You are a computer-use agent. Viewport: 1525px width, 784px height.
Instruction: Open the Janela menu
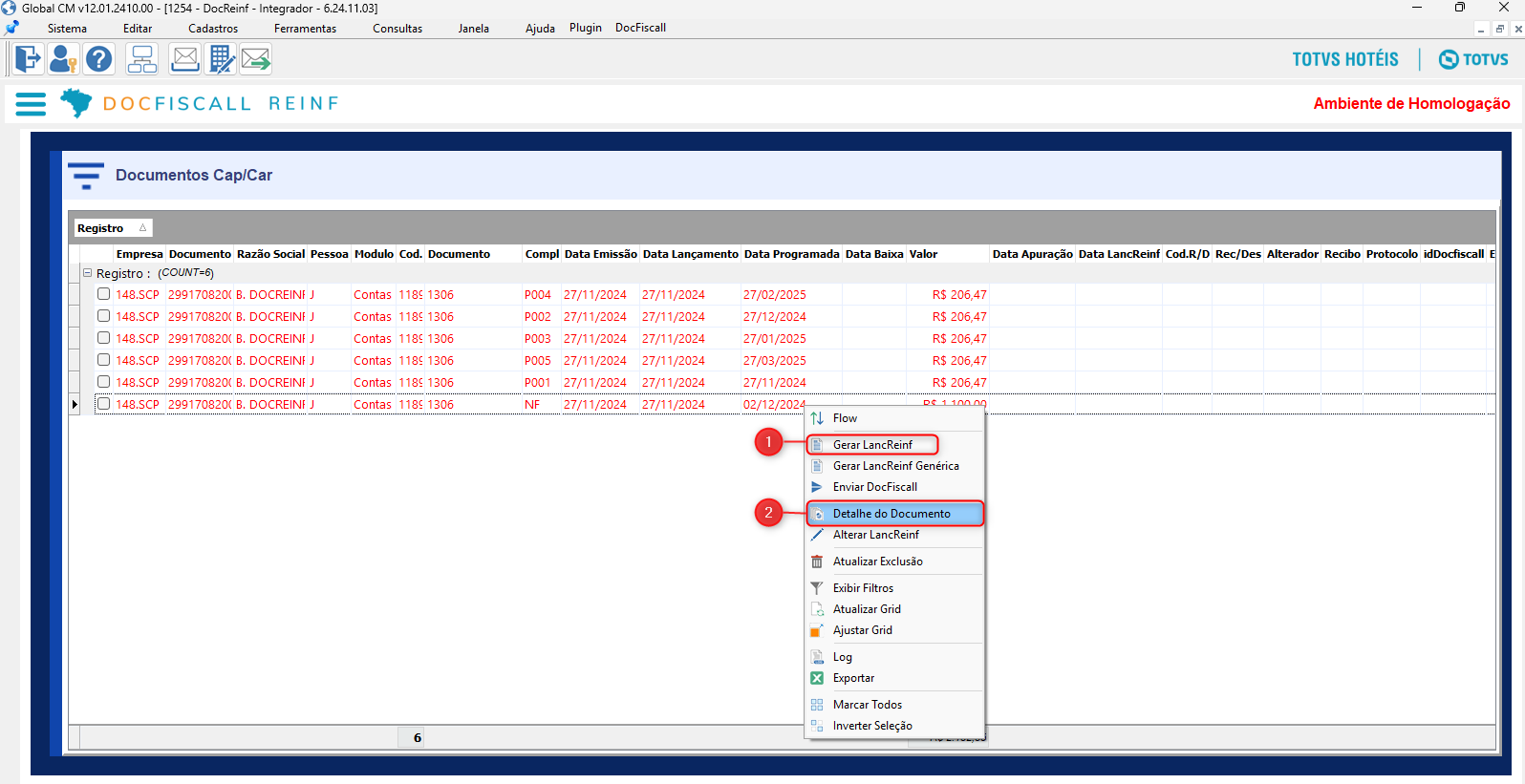[x=474, y=29]
